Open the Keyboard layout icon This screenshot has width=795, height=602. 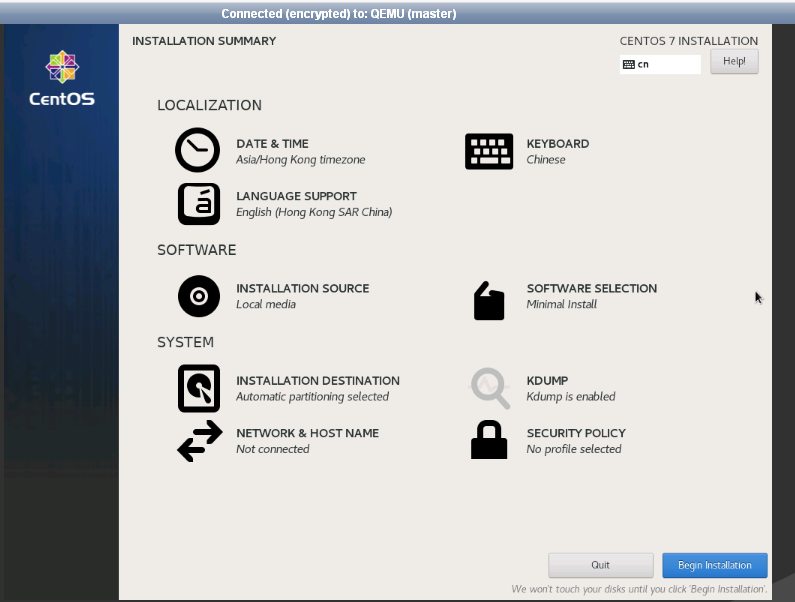[x=489, y=151]
